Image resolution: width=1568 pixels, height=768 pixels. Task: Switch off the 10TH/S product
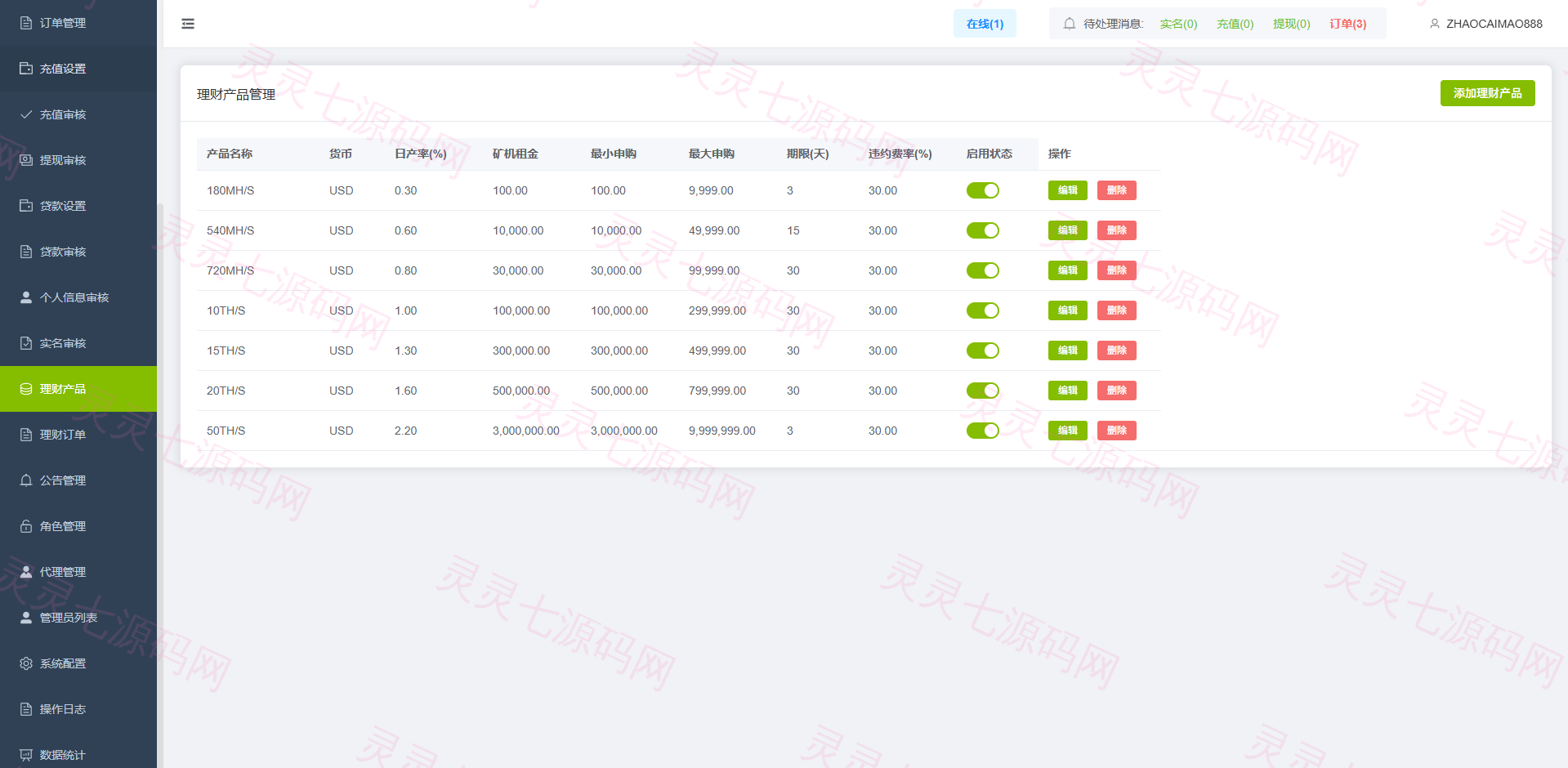click(983, 310)
